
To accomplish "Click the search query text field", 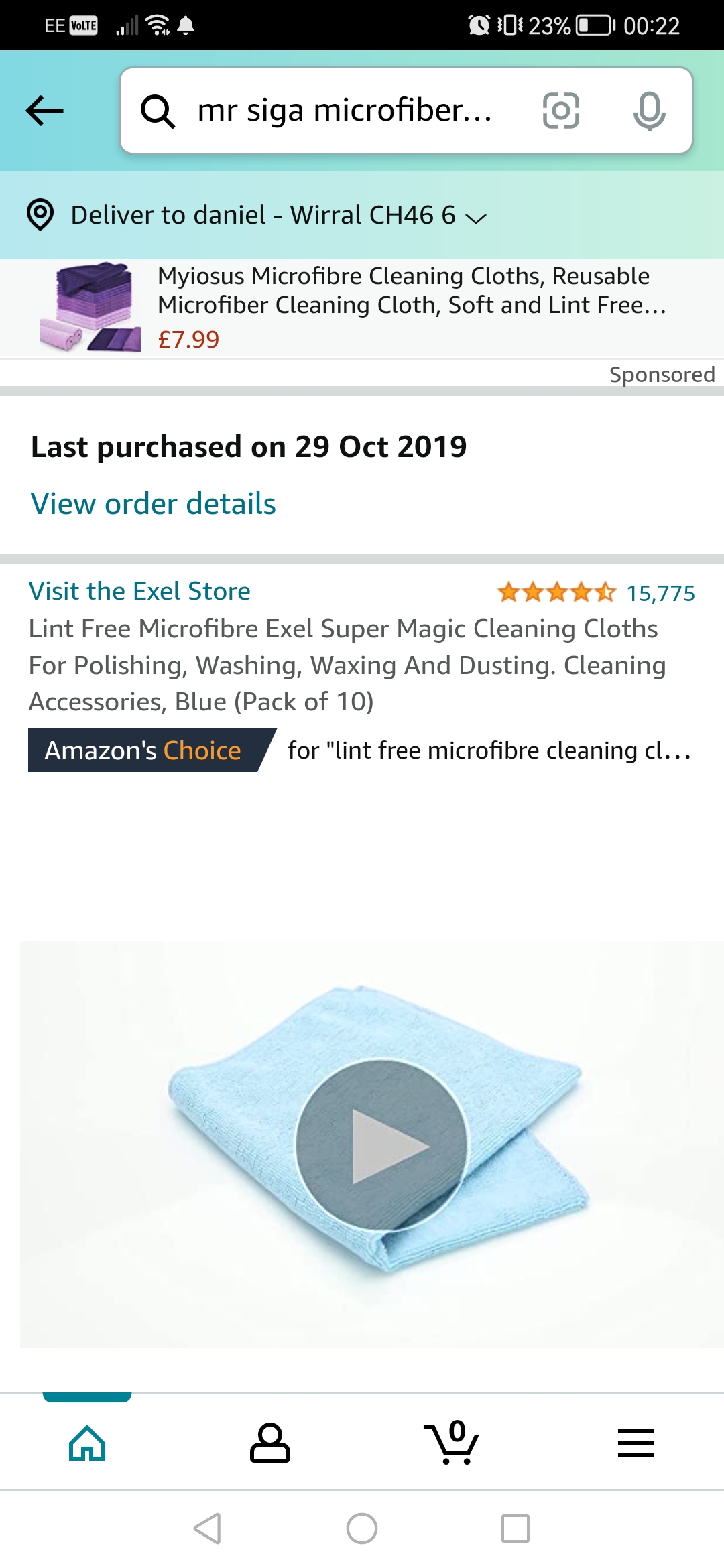I will point(345,111).
